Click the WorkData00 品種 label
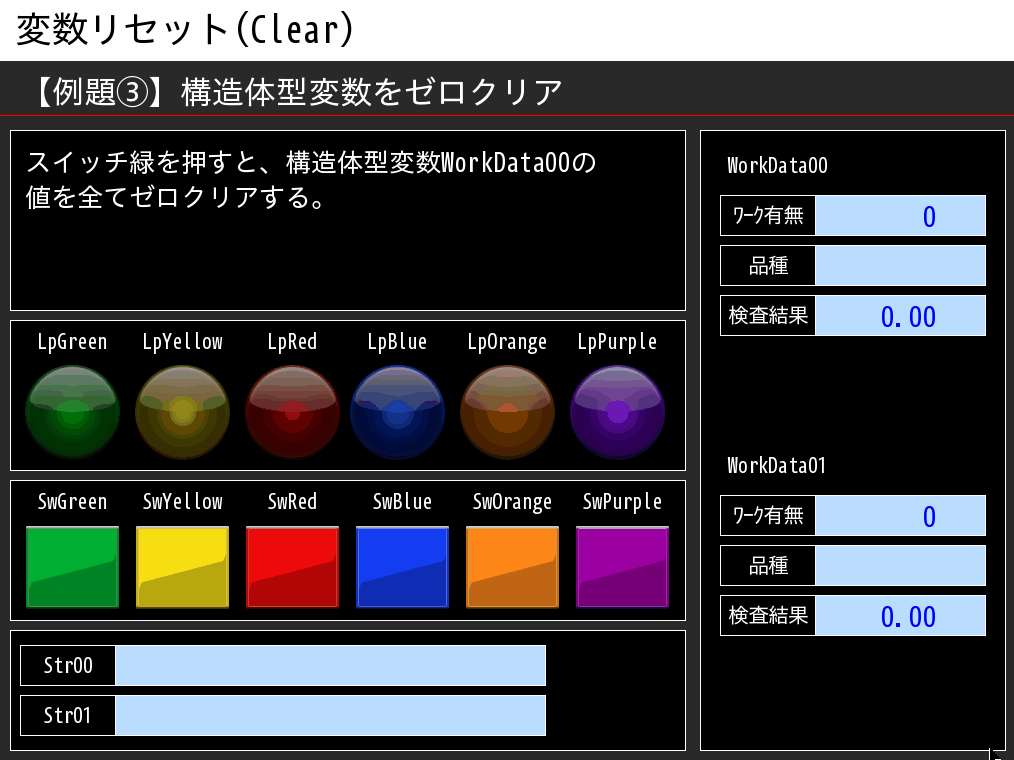Screen dimensions: 1014x760 (768, 265)
